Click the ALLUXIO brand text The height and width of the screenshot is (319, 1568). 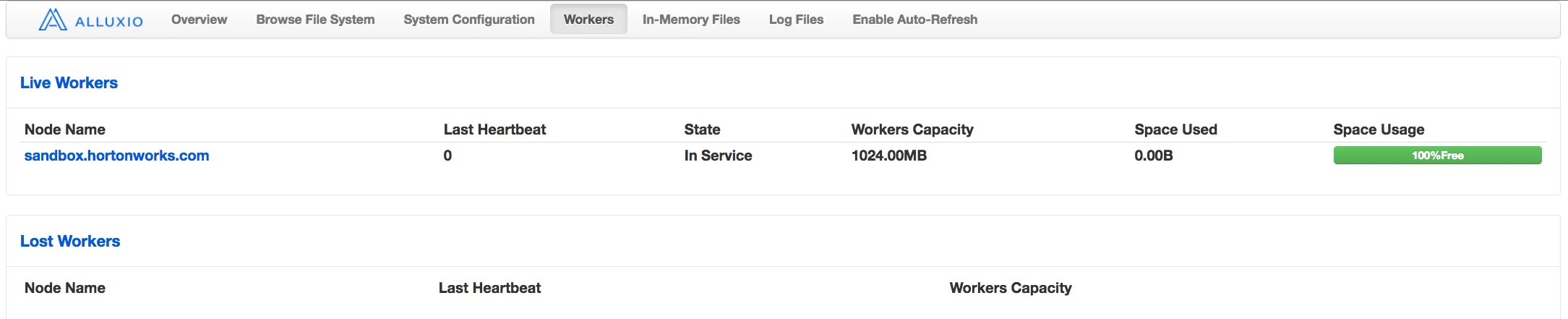click(109, 22)
